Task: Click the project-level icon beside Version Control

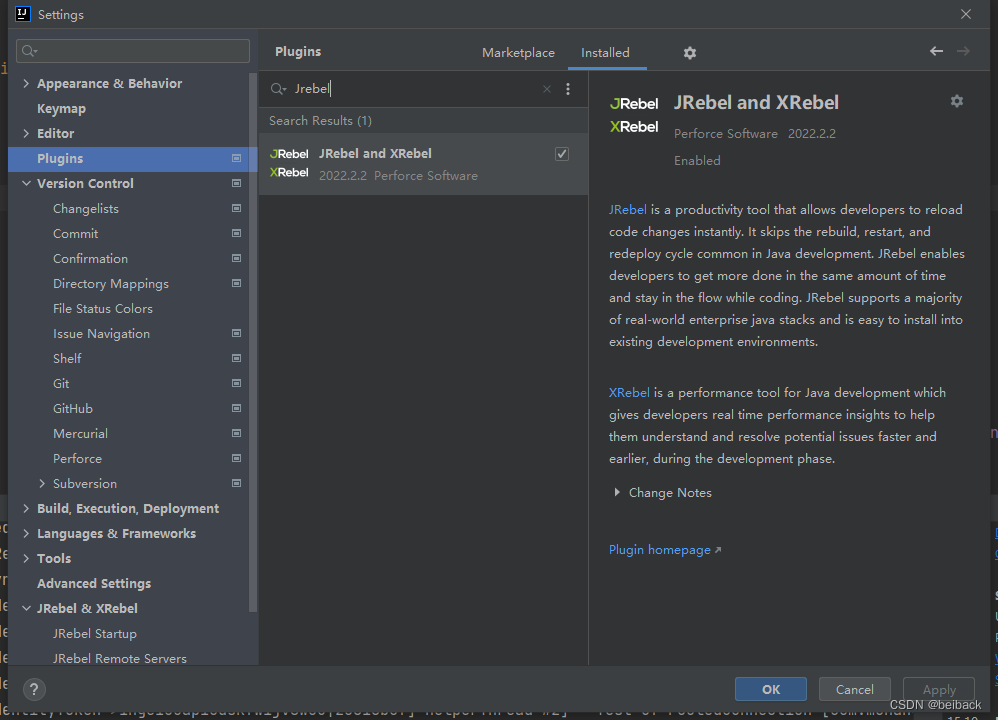Action: tap(236, 183)
